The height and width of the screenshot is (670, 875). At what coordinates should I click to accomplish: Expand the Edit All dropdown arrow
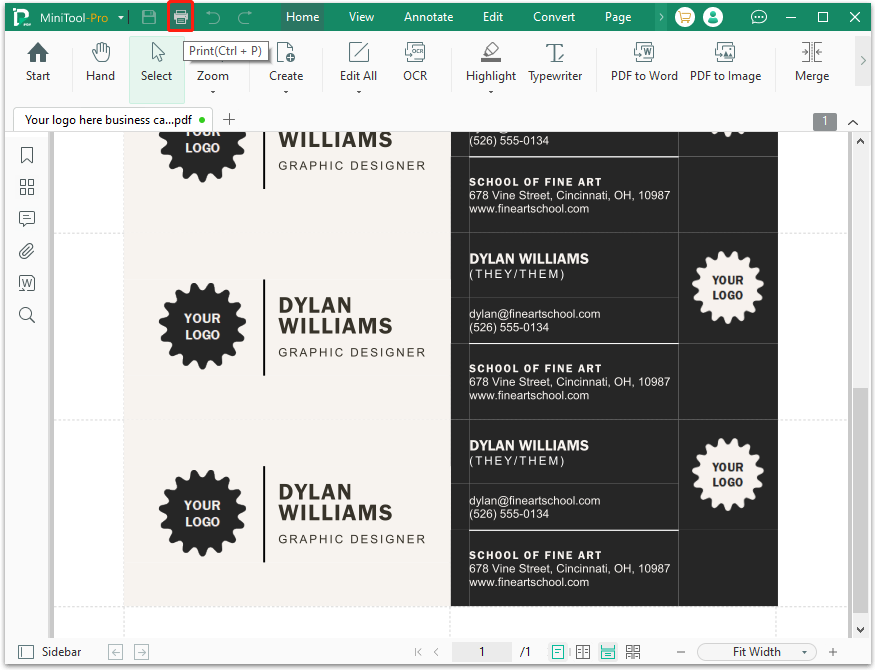(358, 91)
